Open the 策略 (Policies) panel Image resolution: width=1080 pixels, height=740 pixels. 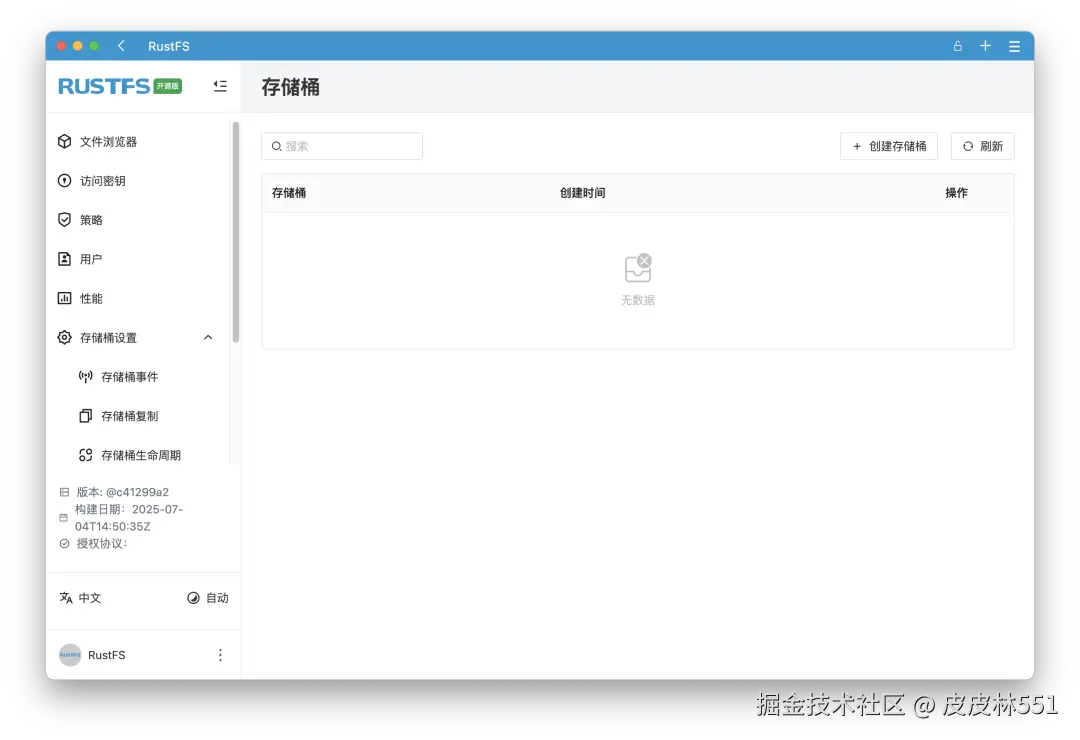[90, 220]
